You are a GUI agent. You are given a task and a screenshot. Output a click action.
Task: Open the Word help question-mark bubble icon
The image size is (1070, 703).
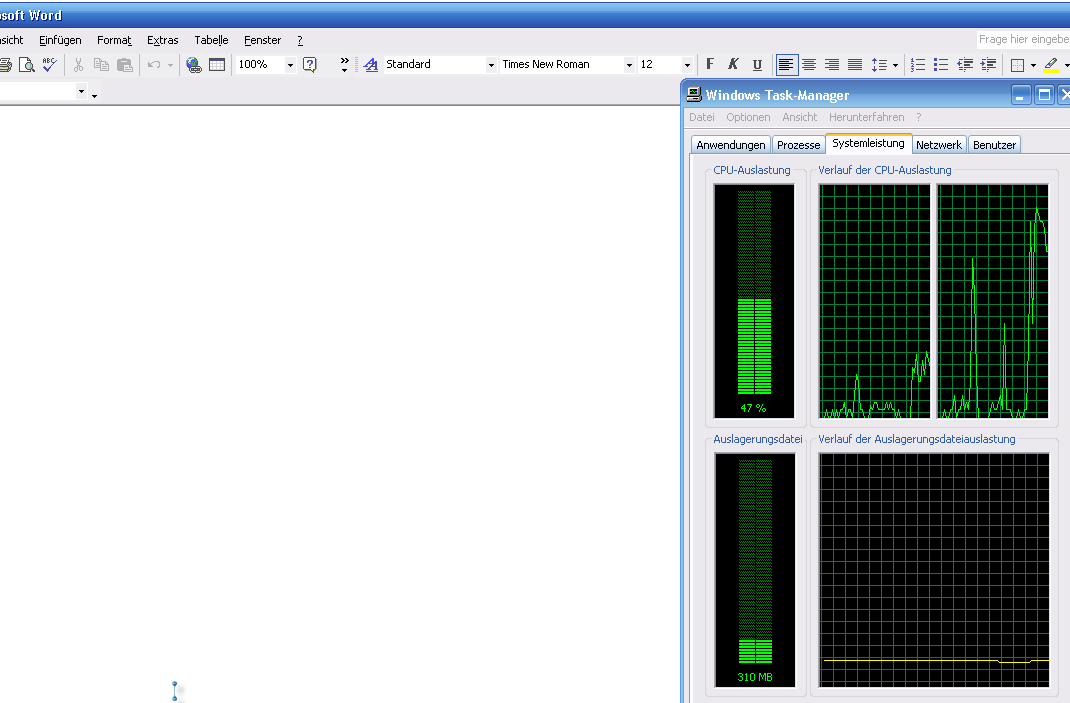pos(310,65)
